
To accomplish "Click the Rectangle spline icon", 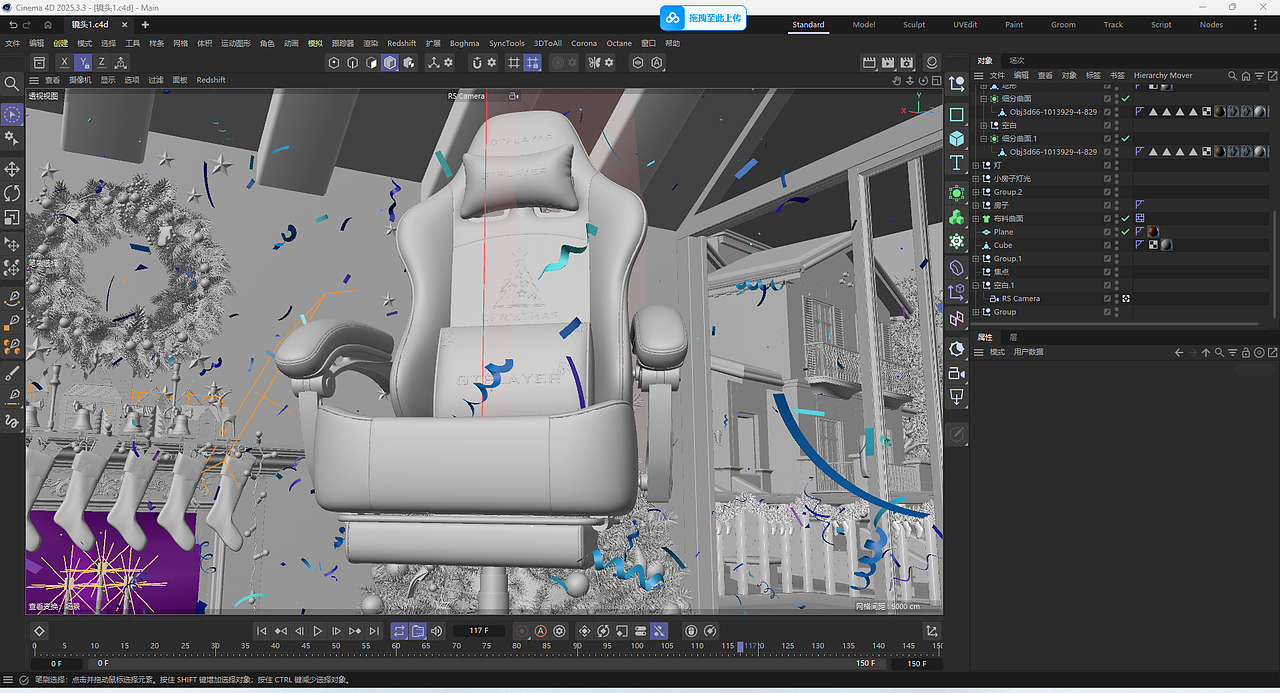I will pyautogui.click(x=957, y=114).
